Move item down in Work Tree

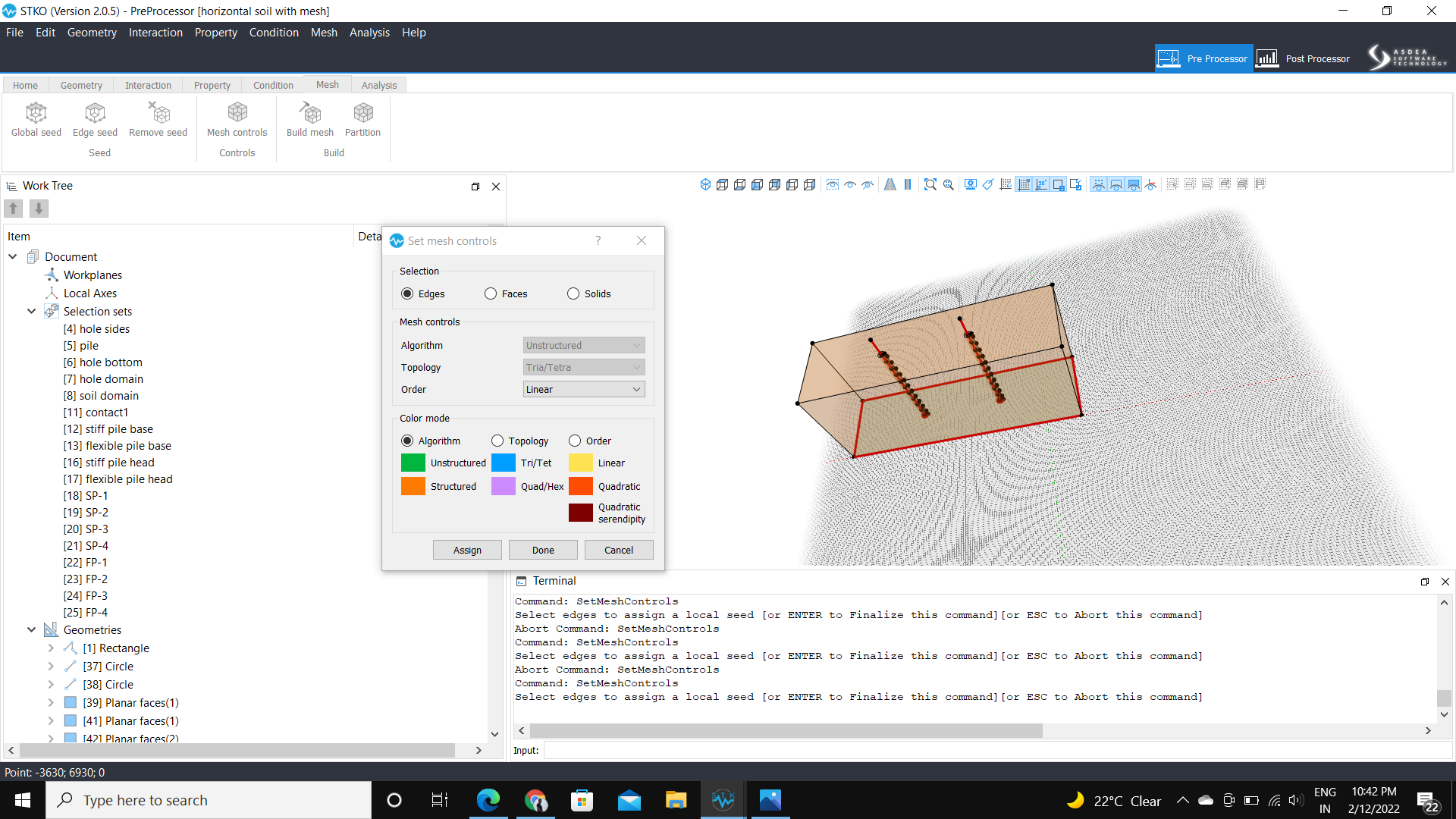pos(39,208)
